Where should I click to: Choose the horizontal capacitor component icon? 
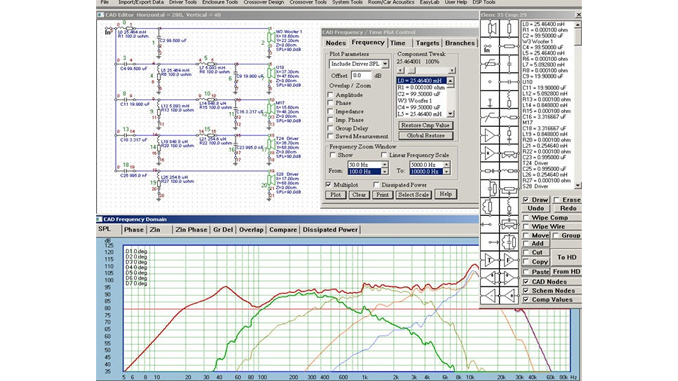tap(509, 82)
